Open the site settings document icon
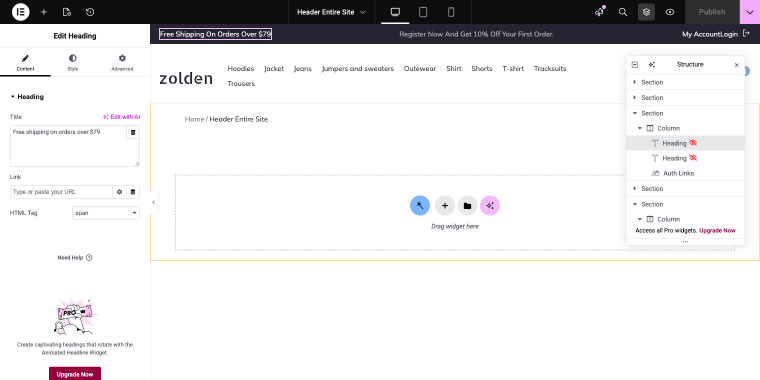The height and width of the screenshot is (380, 760). click(x=67, y=12)
